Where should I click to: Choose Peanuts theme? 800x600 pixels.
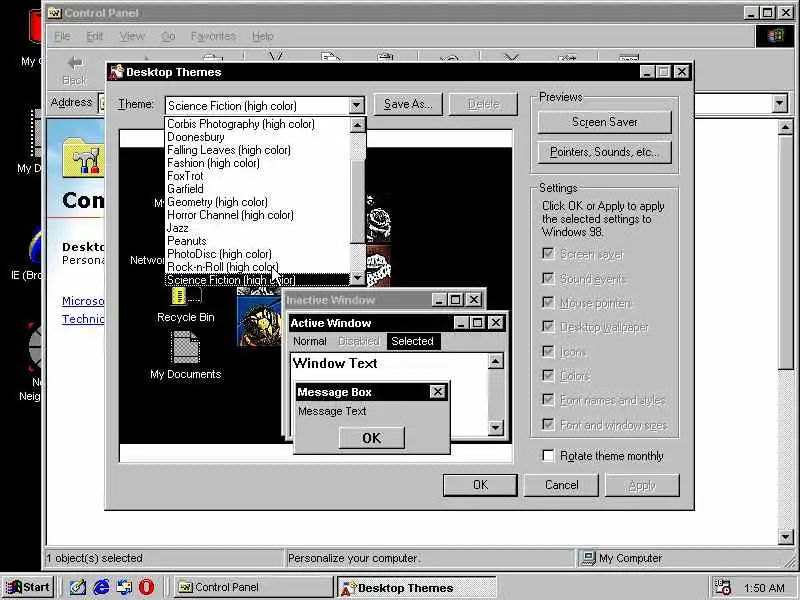pos(258,241)
